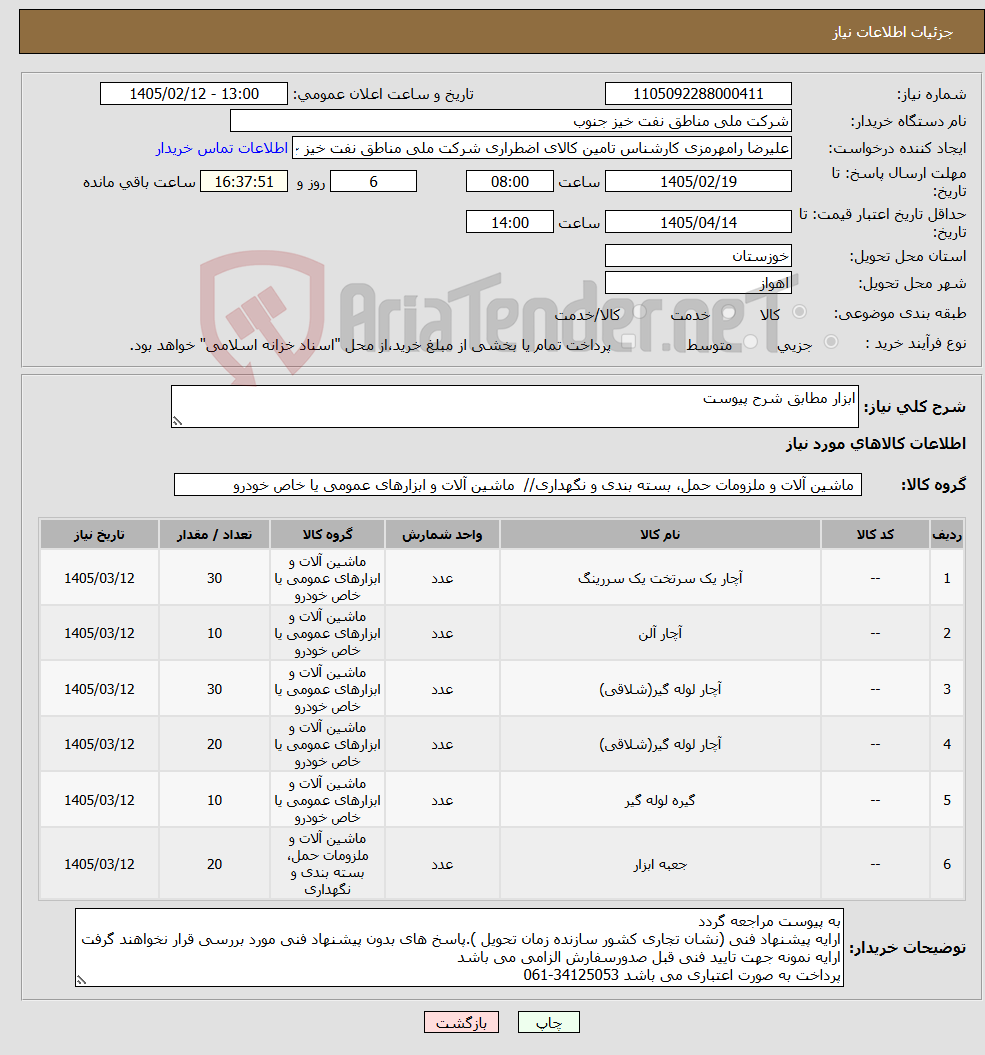985x1055 pixels.
Task: Click the بازگشت (back) button
Action: tap(461, 1022)
